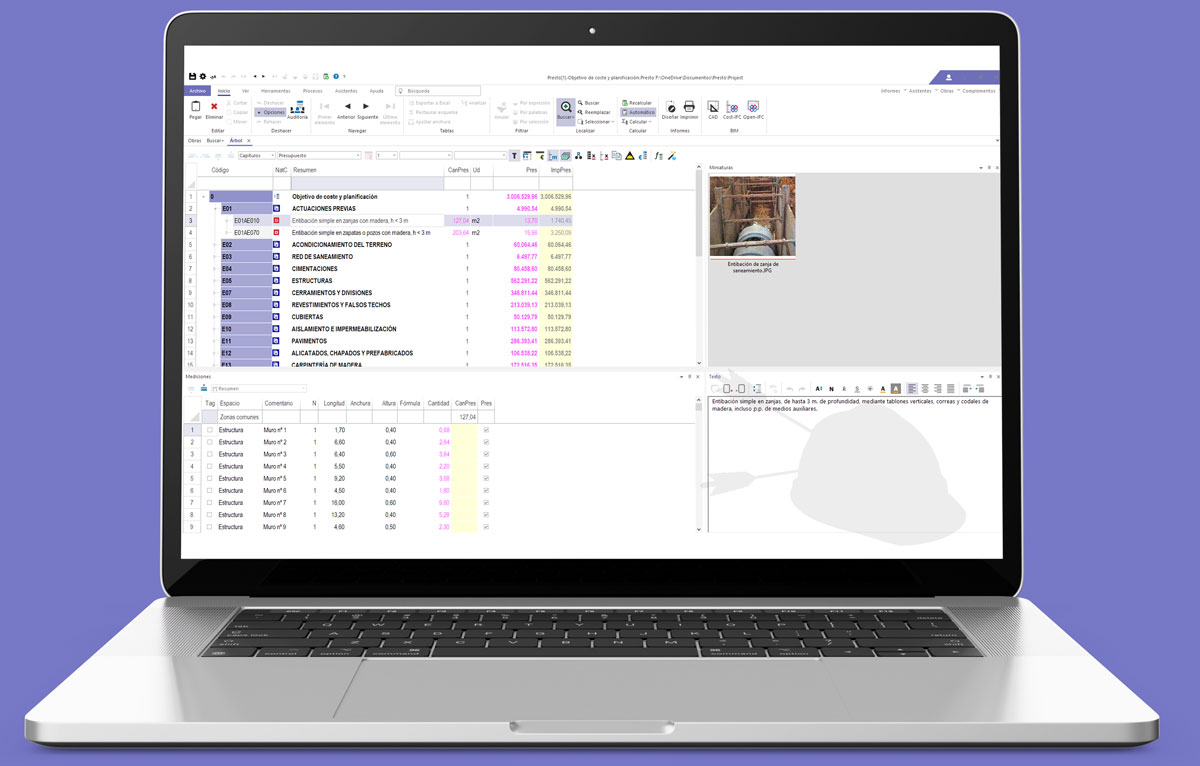The width and height of the screenshot is (1200, 766).
Task: Click the Diseñar report icon
Action: (671, 106)
